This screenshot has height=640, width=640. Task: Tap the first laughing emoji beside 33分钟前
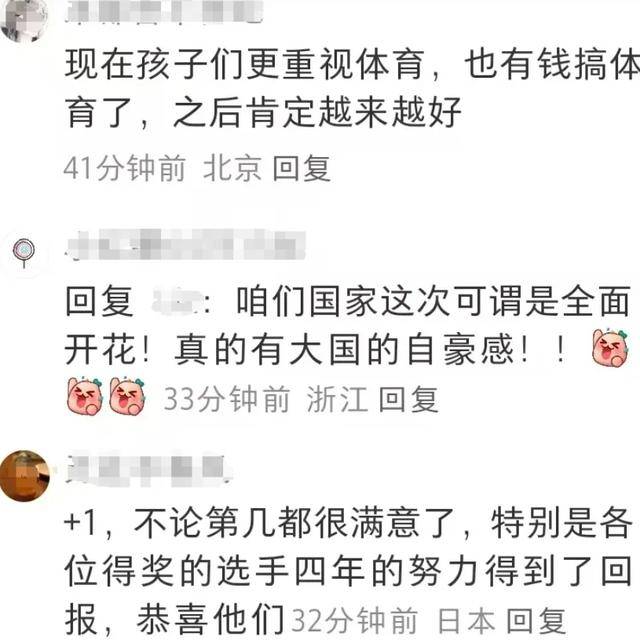click(x=85, y=396)
